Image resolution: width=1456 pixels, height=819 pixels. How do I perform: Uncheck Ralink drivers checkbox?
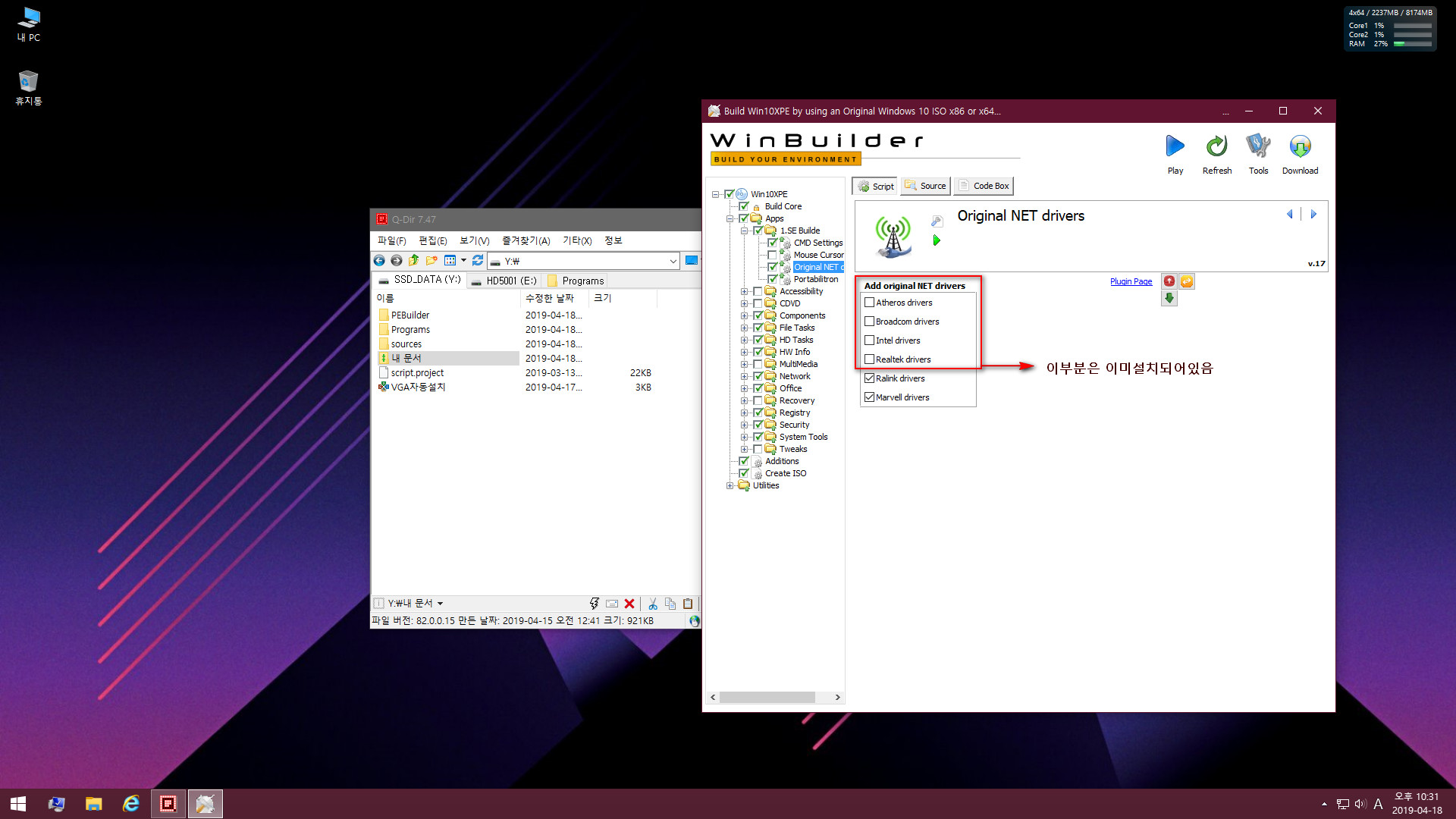pyautogui.click(x=870, y=378)
